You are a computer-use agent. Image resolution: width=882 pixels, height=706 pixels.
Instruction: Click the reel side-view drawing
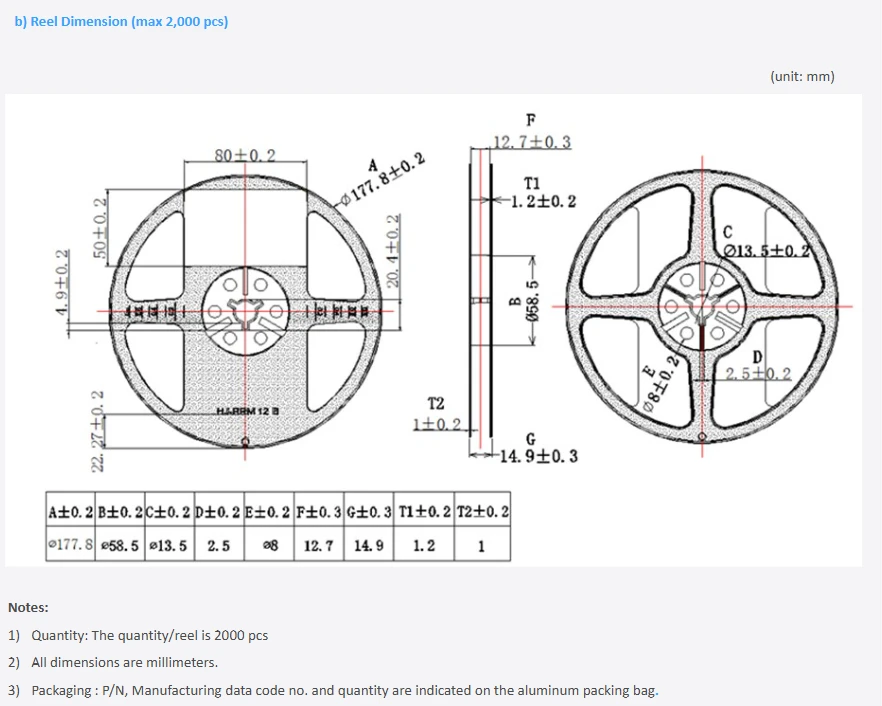coord(480,304)
